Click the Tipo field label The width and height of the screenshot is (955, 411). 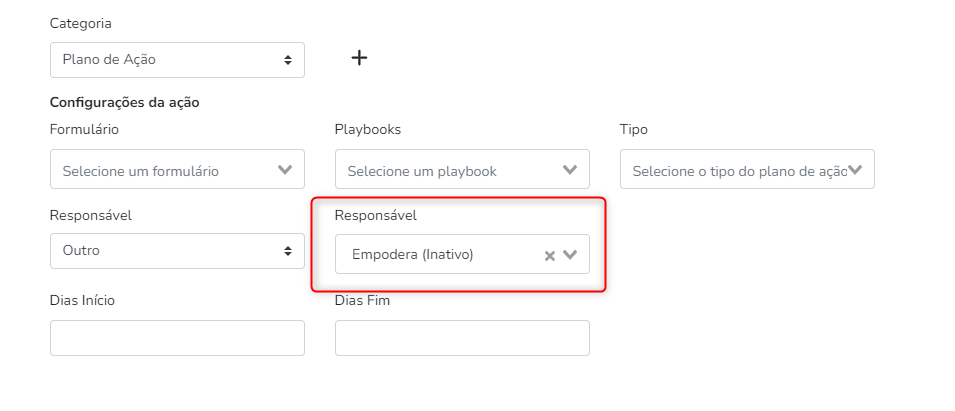(x=633, y=129)
